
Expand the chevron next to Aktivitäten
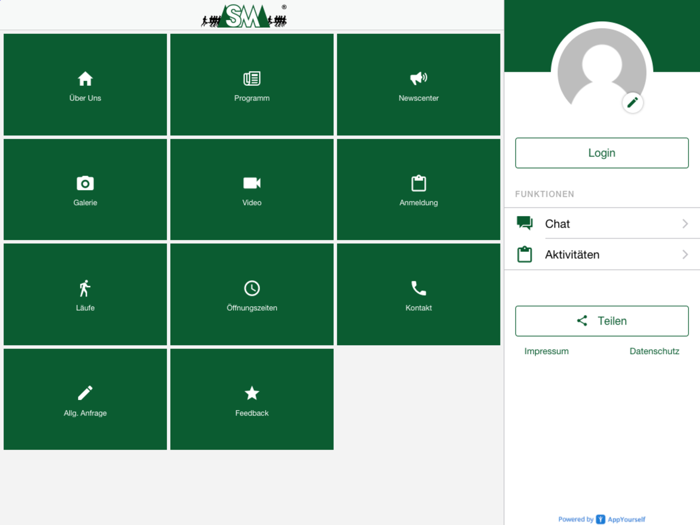[x=685, y=255]
